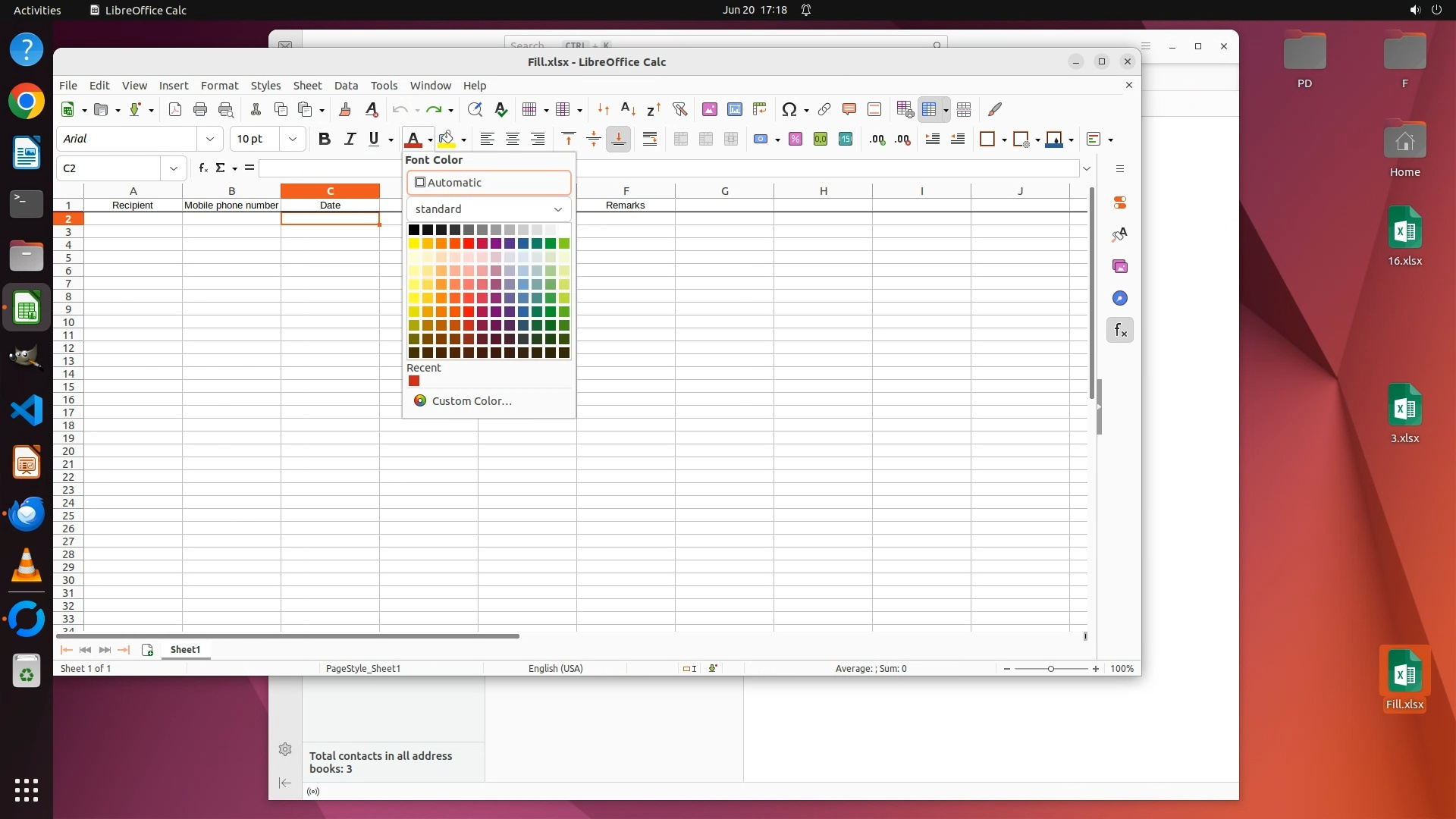Viewport: 1456px width, 819px height.
Task: Click the Cut scissors icon
Action: (256, 110)
